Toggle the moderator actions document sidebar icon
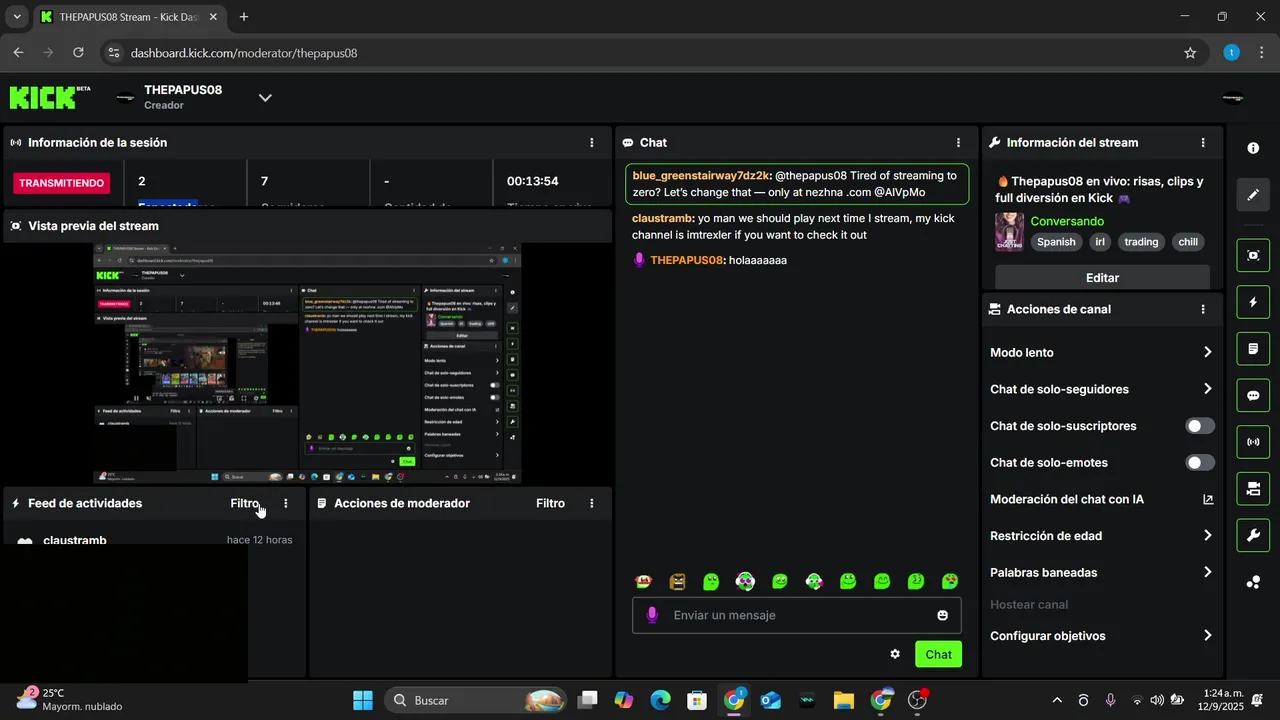 point(1253,349)
